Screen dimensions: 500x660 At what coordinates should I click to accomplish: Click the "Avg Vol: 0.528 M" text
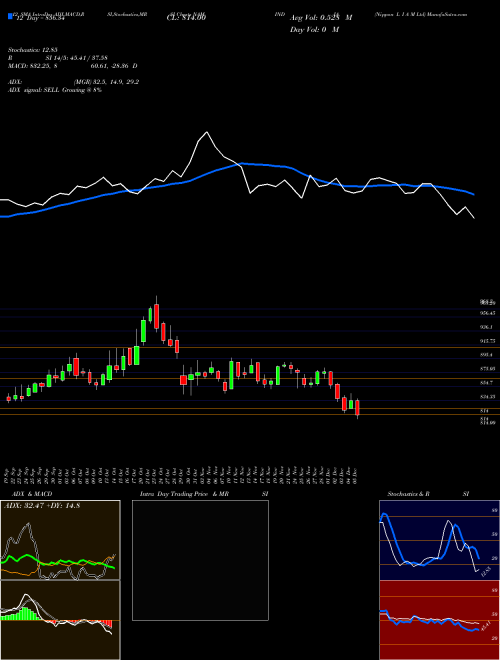(x=321, y=18)
